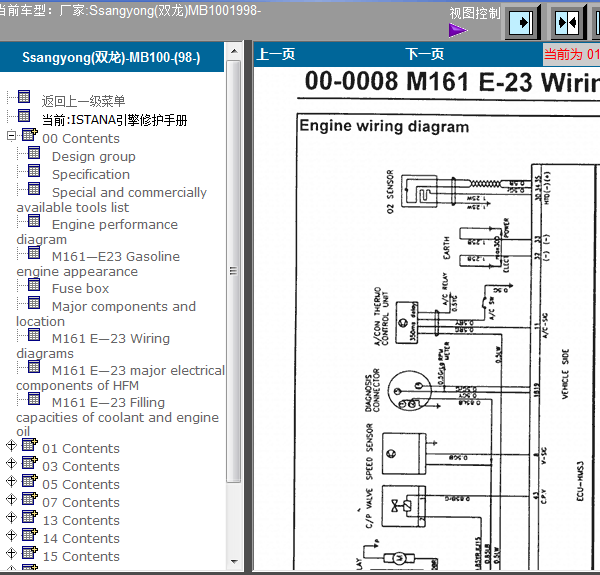The width and height of the screenshot is (600, 575).
Task: Click the folder icon beside 05 Contents
Action: pyautogui.click(x=29, y=481)
